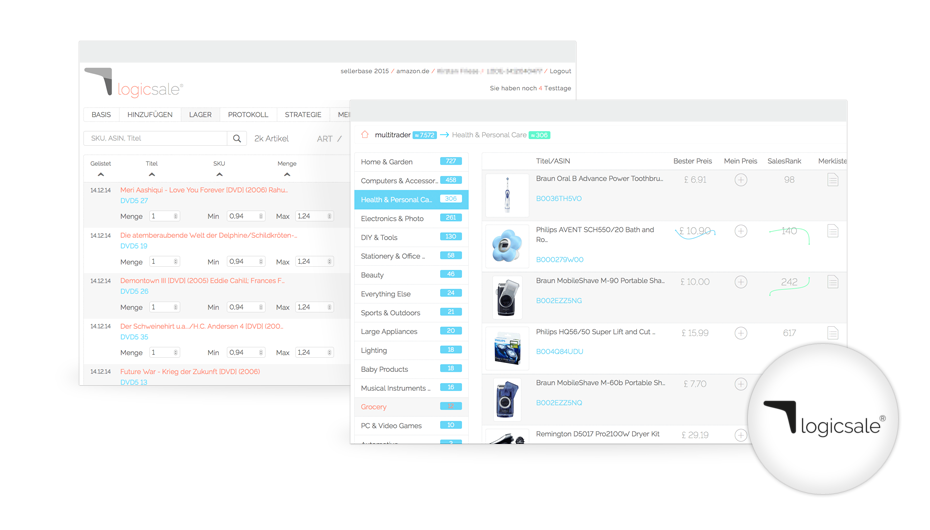This screenshot has width=930, height=530.
Task: Select Stationery & Office category
Action: [411, 256]
